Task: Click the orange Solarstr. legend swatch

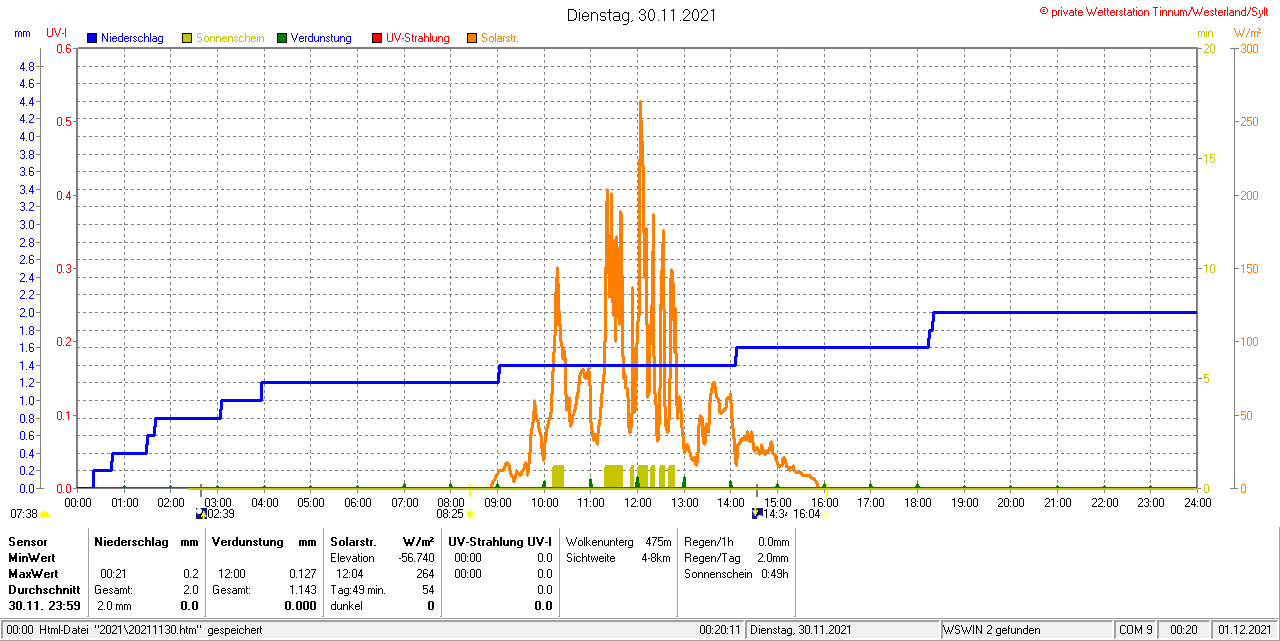Action: pos(472,38)
